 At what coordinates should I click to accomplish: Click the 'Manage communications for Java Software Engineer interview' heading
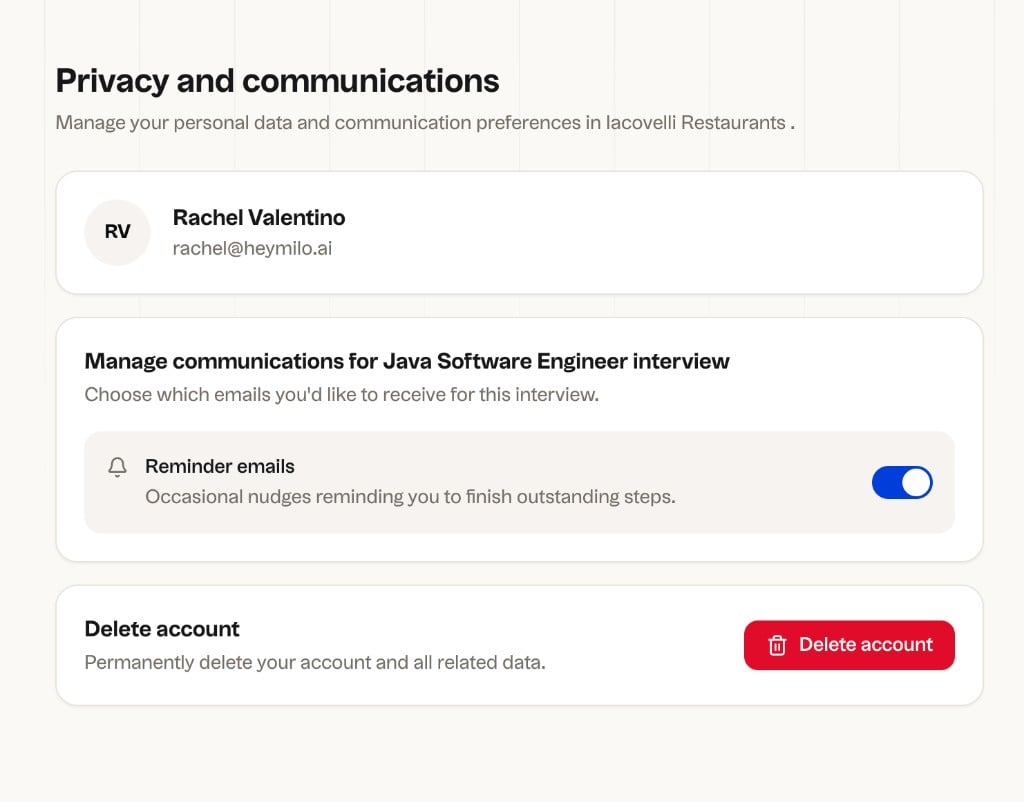pyautogui.click(x=407, y=361)
